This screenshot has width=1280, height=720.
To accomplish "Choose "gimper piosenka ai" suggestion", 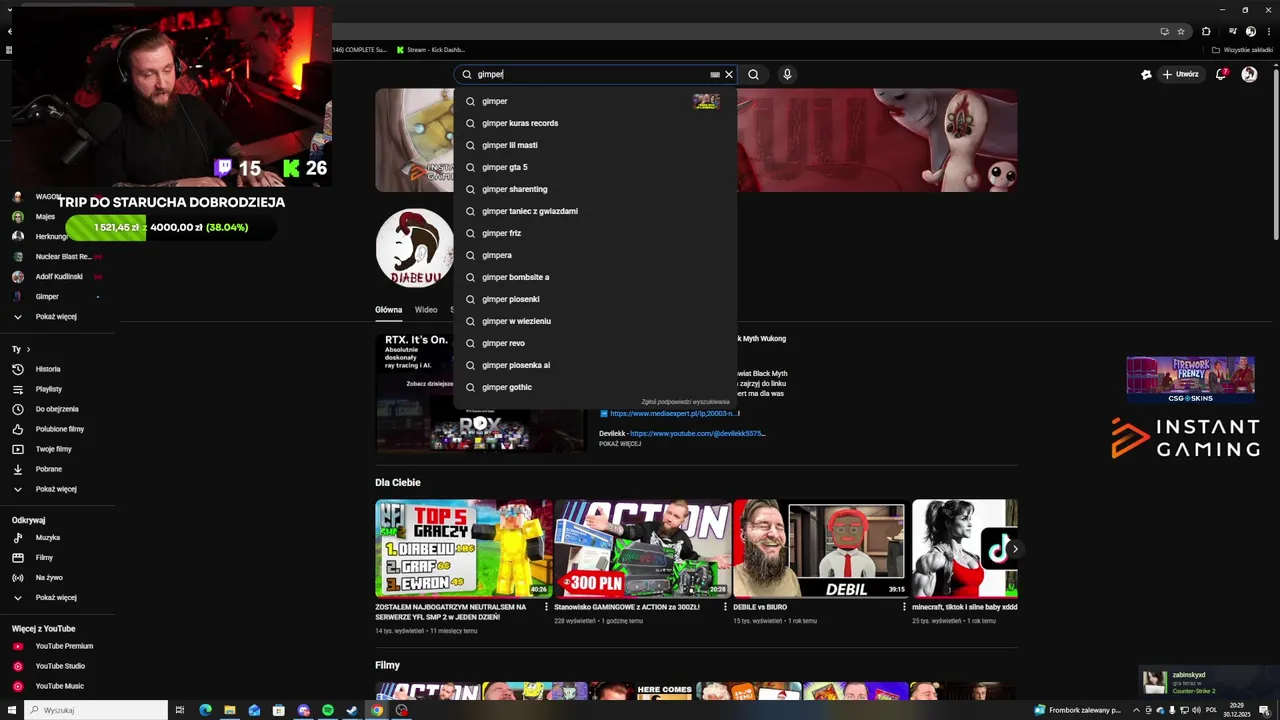I will (x=595, y=365).
